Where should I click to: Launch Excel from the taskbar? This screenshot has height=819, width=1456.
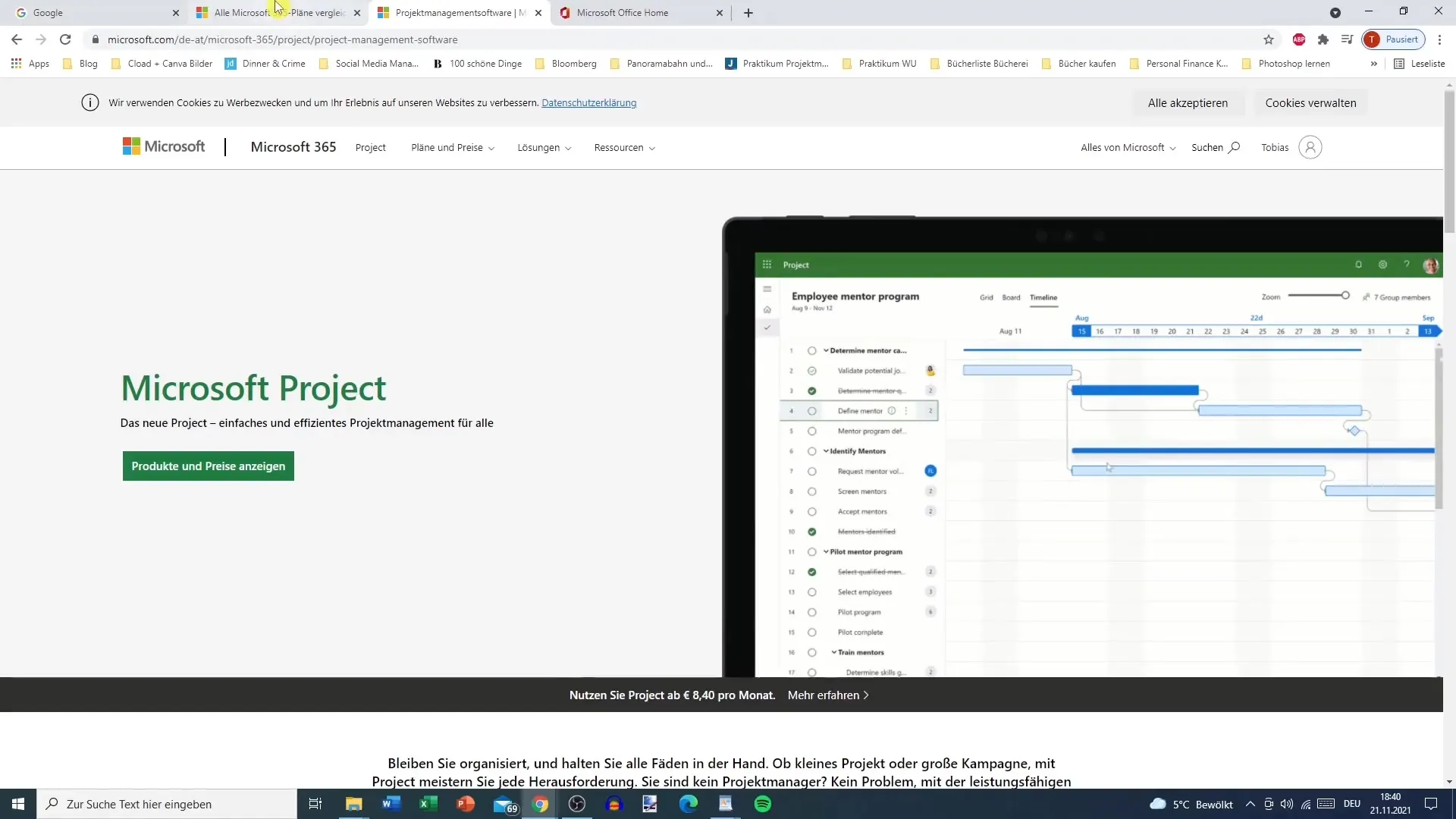(x=428, y=804)
